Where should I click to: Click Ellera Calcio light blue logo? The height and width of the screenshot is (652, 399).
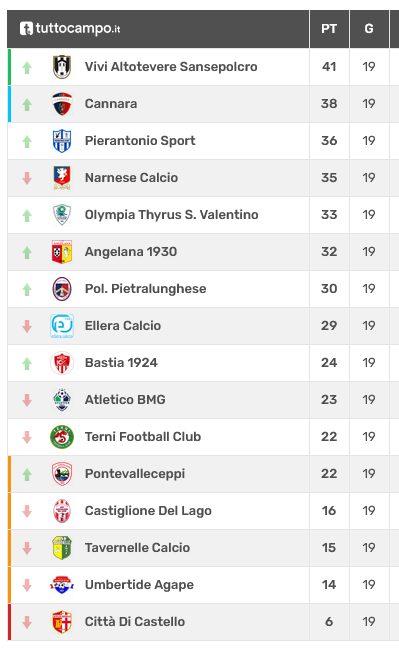(x=62, y=326)
